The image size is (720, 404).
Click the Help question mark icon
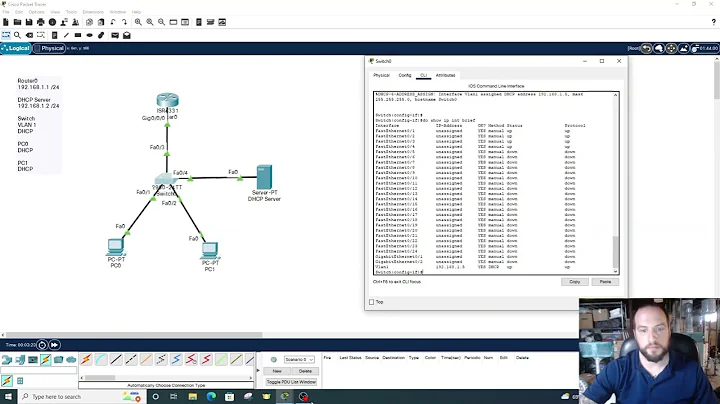pyautogui.click(x=714, y=22)
